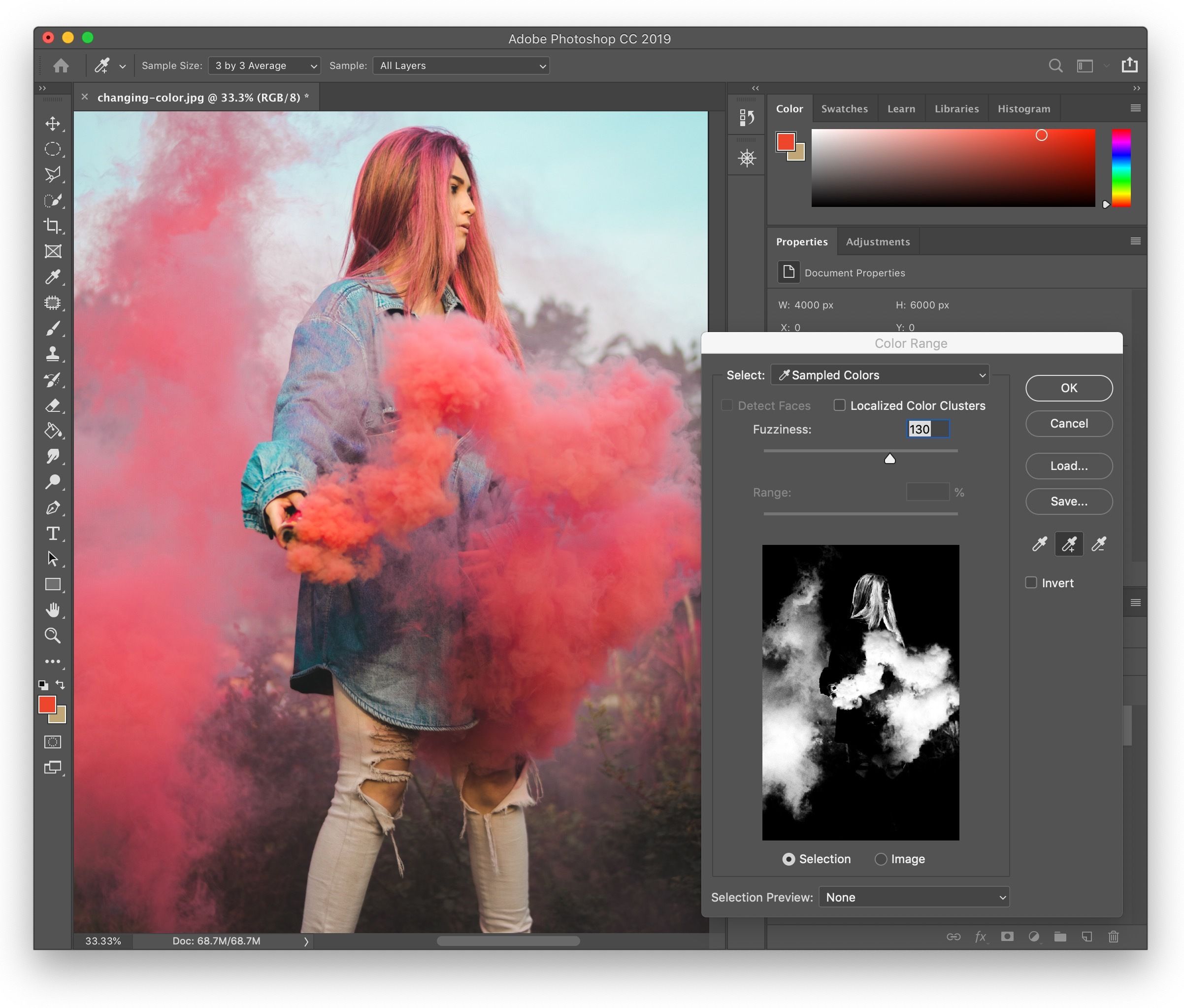Switch to the Swatches tab
This screenshot has width=1184, height=1008.
pyautogui.click(x=845, y=109)
